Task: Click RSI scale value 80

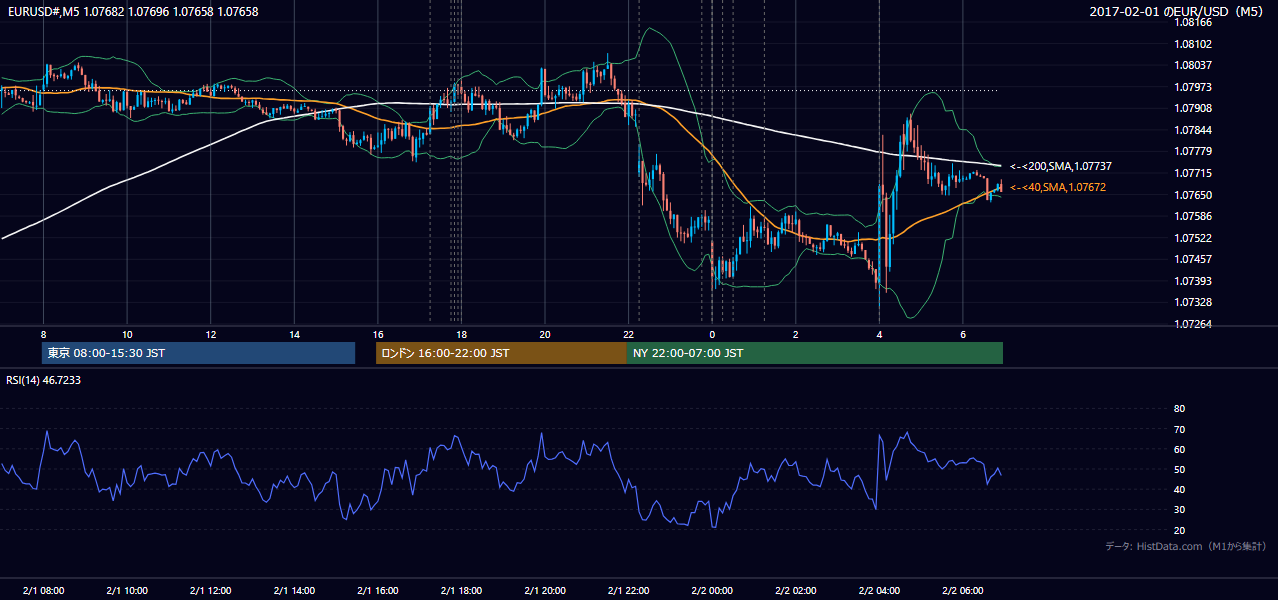Action: (1179, 409)
